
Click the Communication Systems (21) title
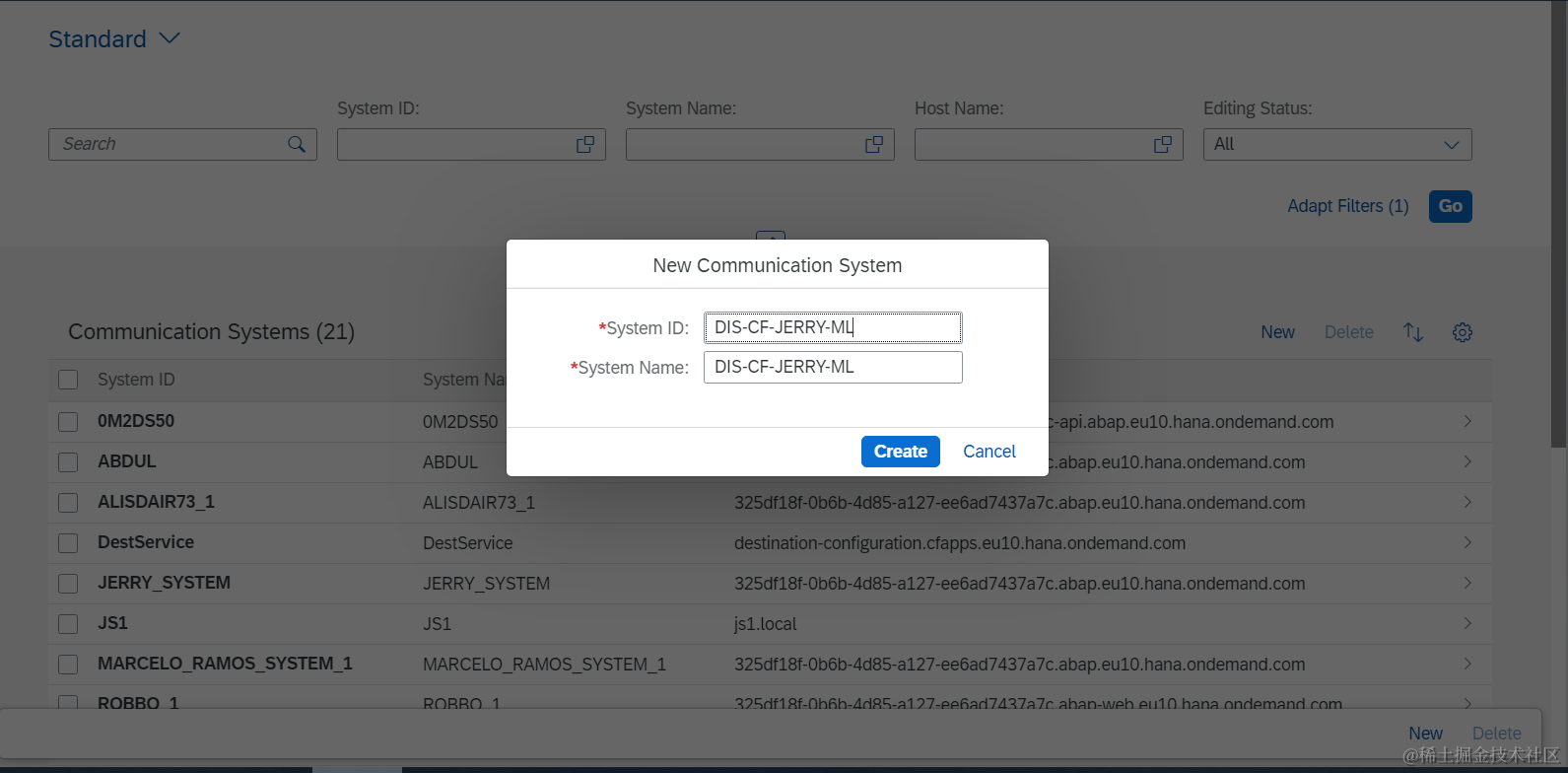pyautogui.click(x=211, y=332)
